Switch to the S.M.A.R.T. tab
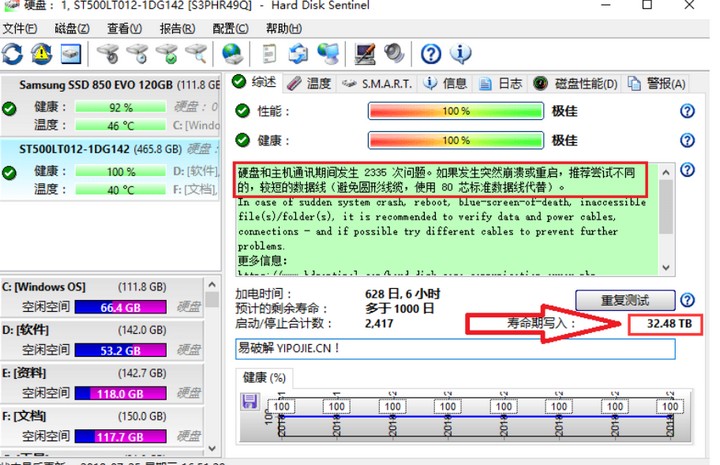 point(376,83)
